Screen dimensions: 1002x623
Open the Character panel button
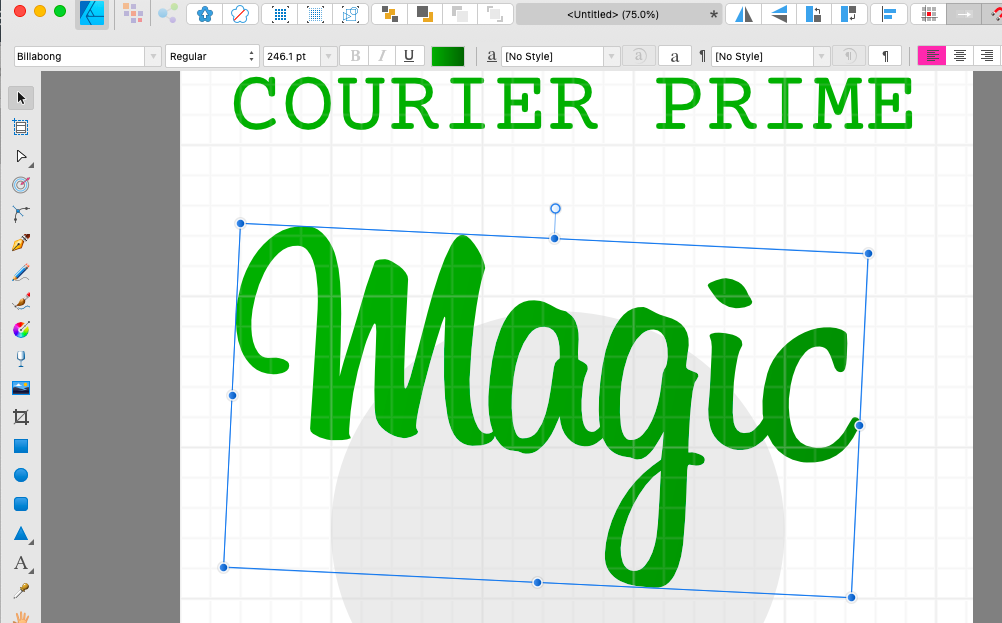674,56
